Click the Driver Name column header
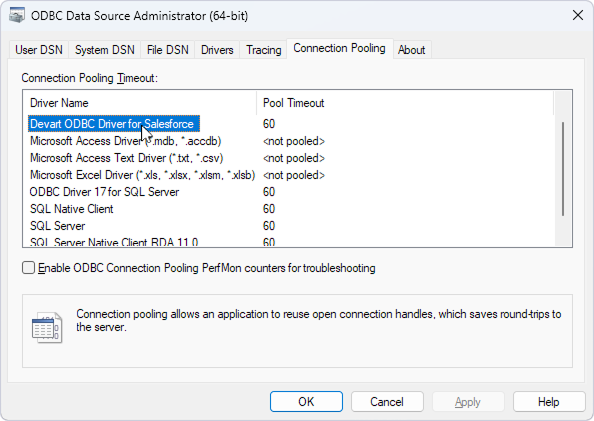Image resolution: width=594 pixels, height=421 pixels. pos(140,103)
